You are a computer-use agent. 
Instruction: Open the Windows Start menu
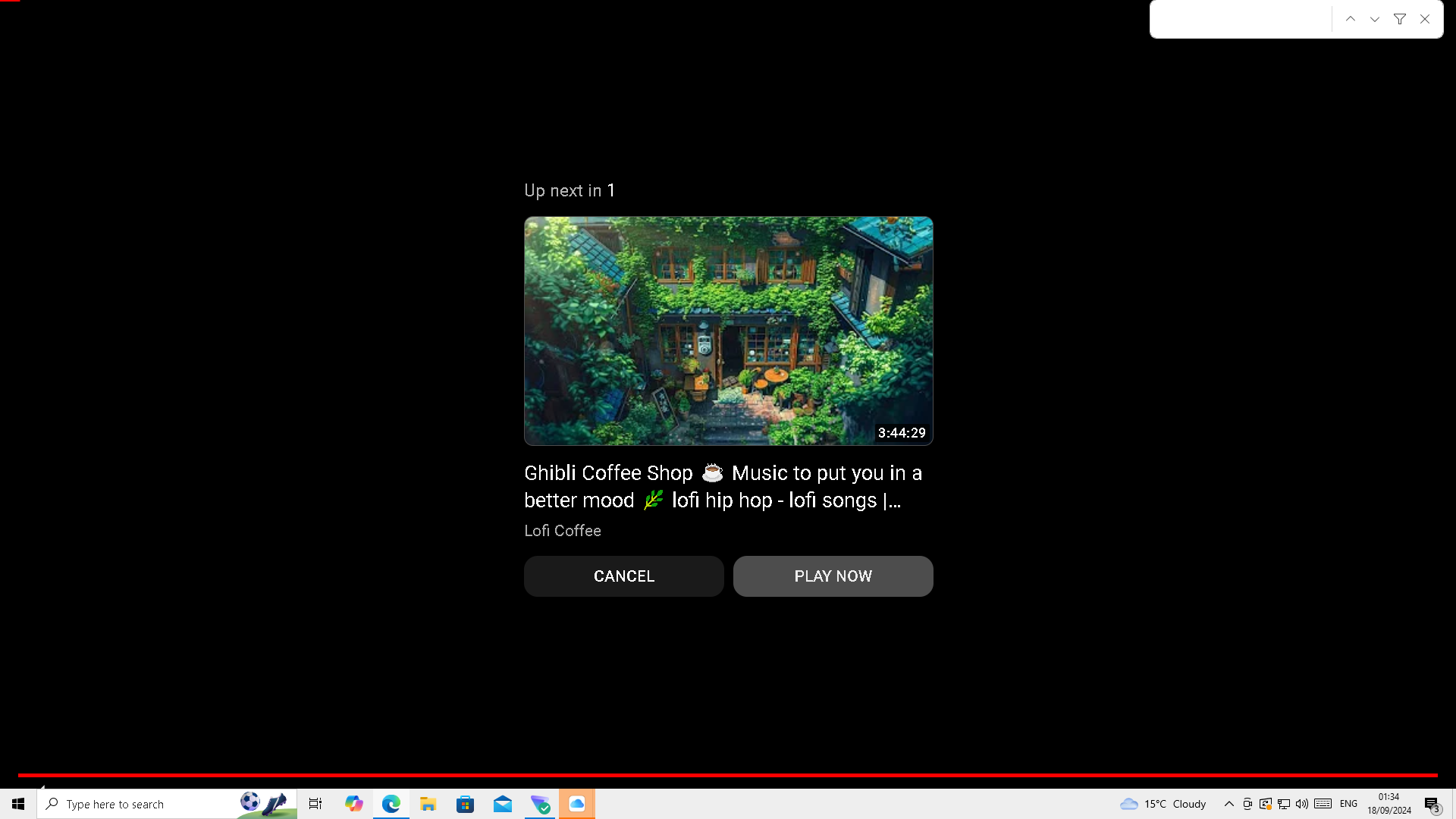(x=18, y=804)
